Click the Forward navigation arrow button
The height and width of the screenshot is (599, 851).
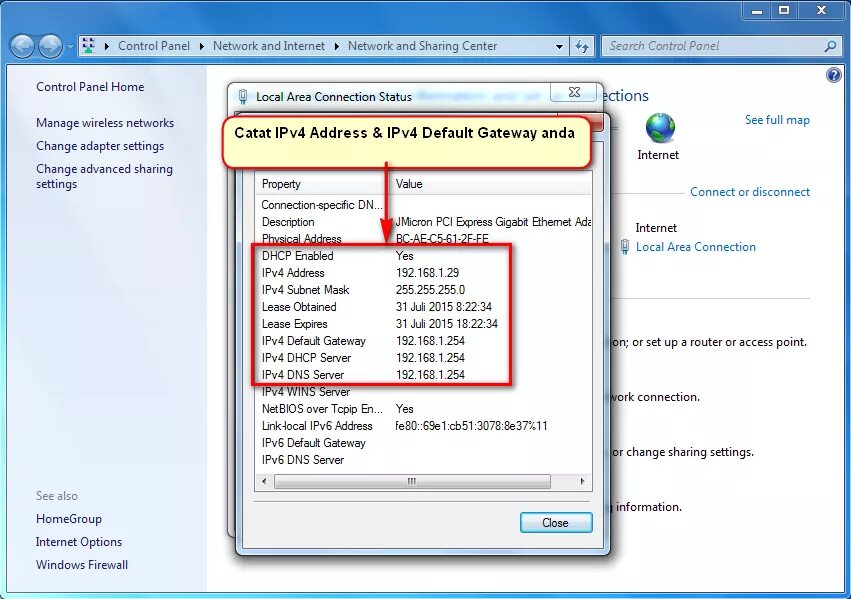(50, 47)
